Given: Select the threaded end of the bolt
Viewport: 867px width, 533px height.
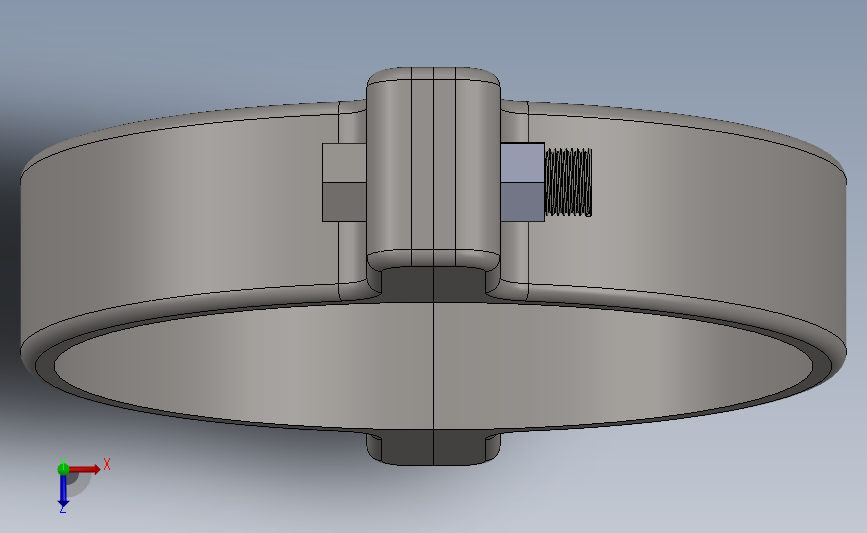Looking at the screenshot, I should pos(568,182).
